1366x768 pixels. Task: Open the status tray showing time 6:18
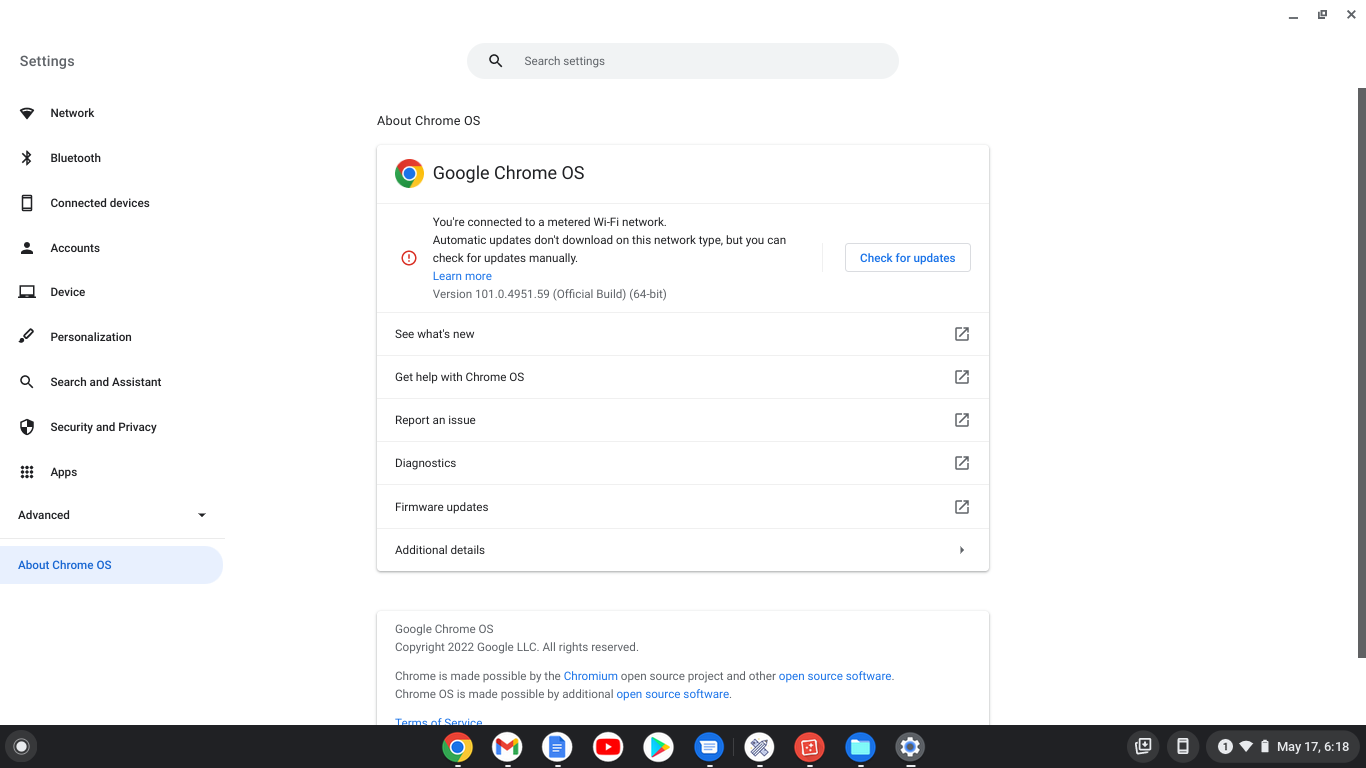(1283, 746)
